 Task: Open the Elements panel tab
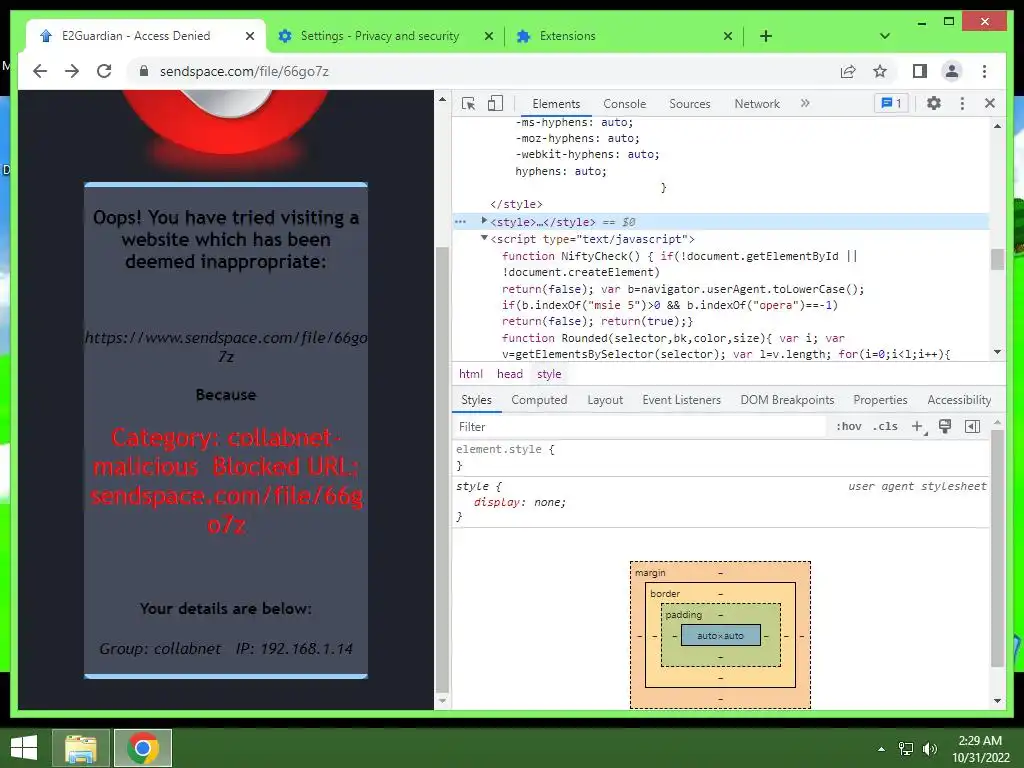click(x=556, y=104)
